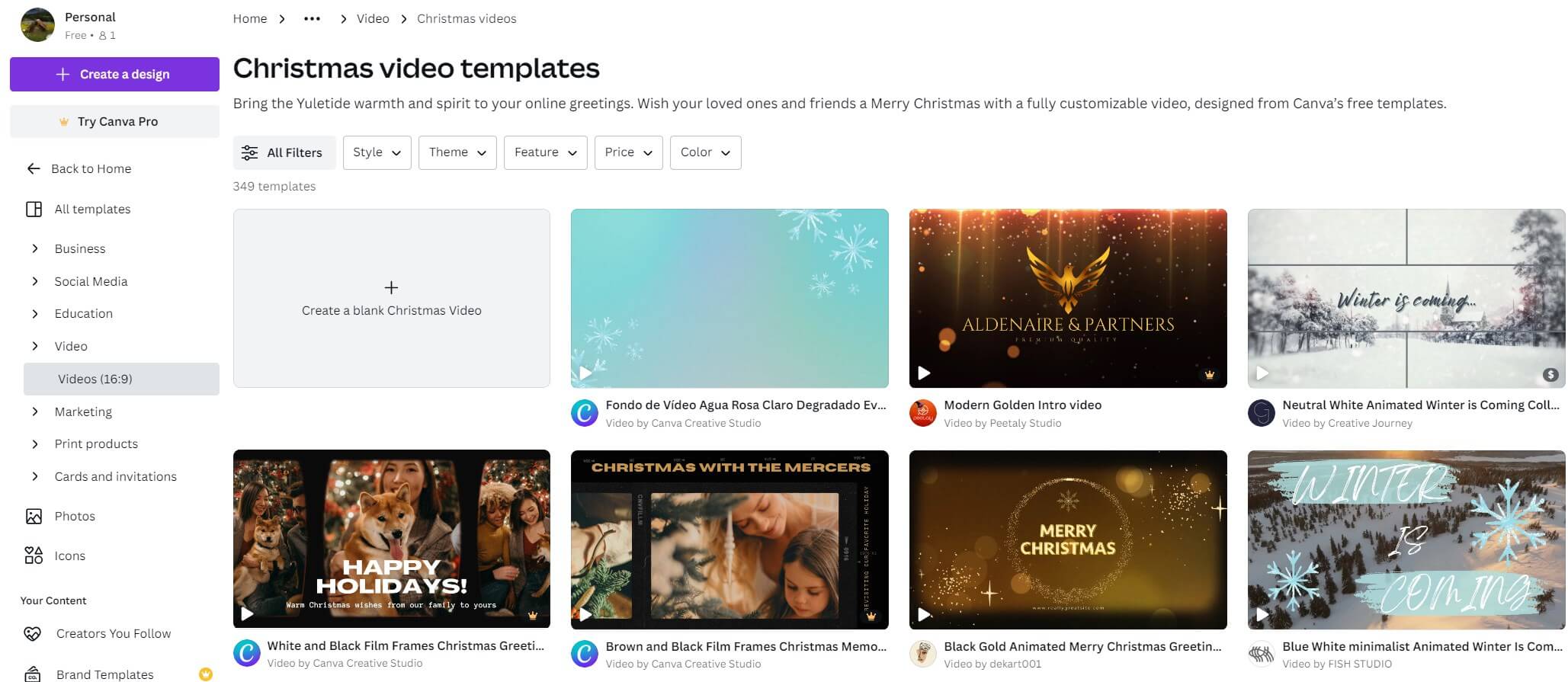Play the Neutral White Winter is Coming preview

click(x=1262, y=373)
